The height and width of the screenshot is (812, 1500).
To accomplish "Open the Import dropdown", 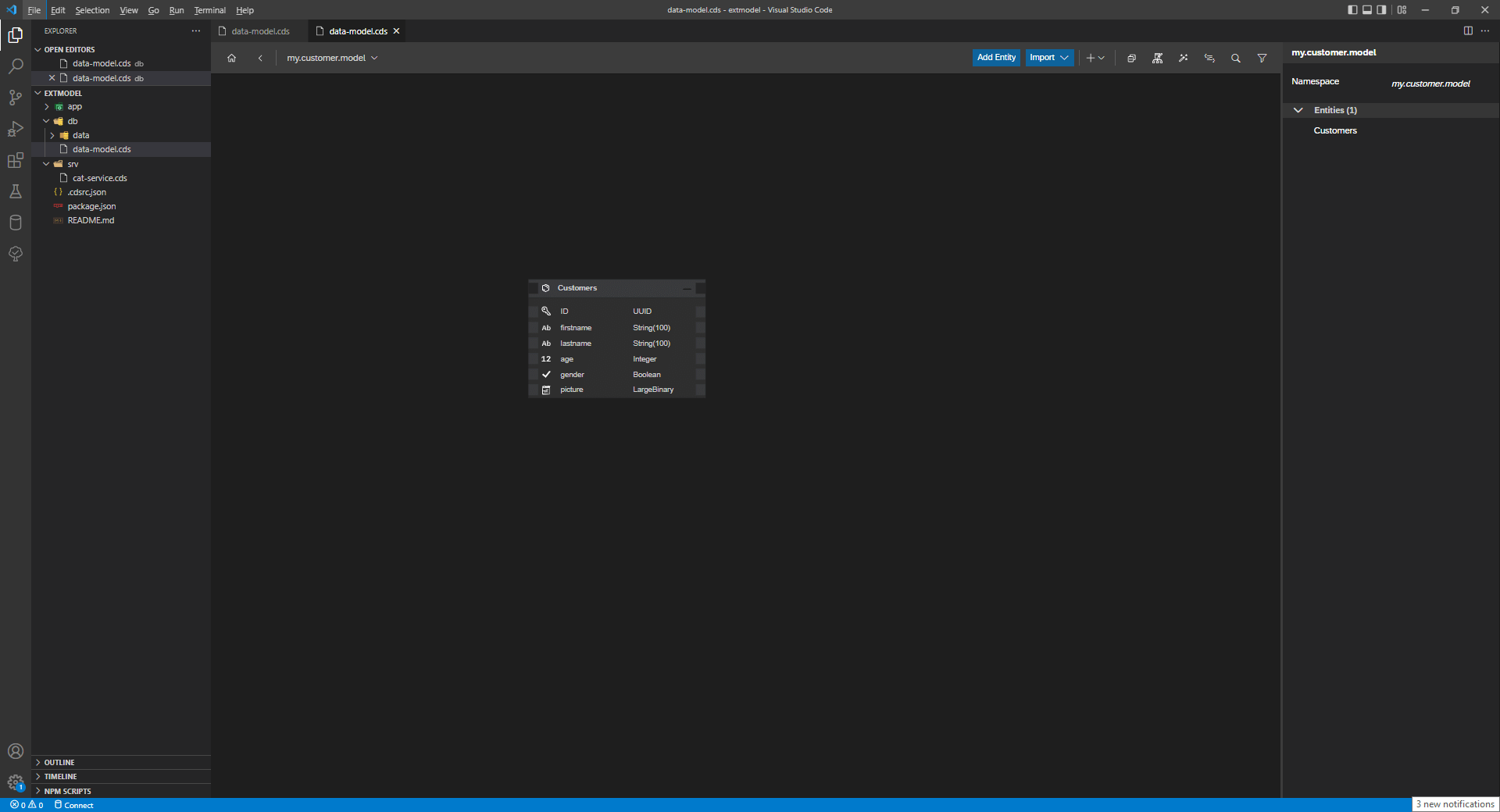I will [1049, 57].
